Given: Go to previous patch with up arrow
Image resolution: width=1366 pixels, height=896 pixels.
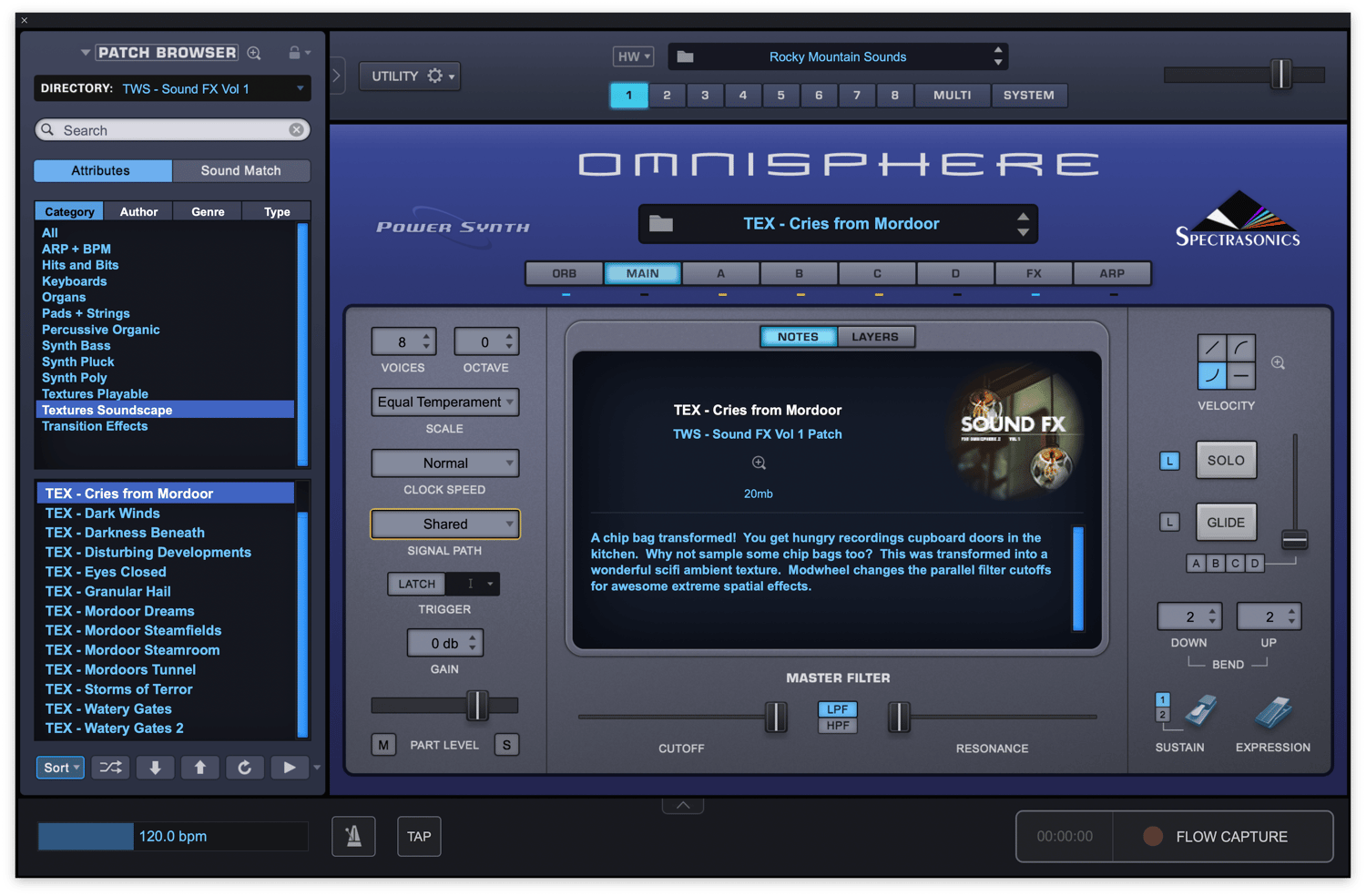Looking at the screenshot, I should pos(199,768).
